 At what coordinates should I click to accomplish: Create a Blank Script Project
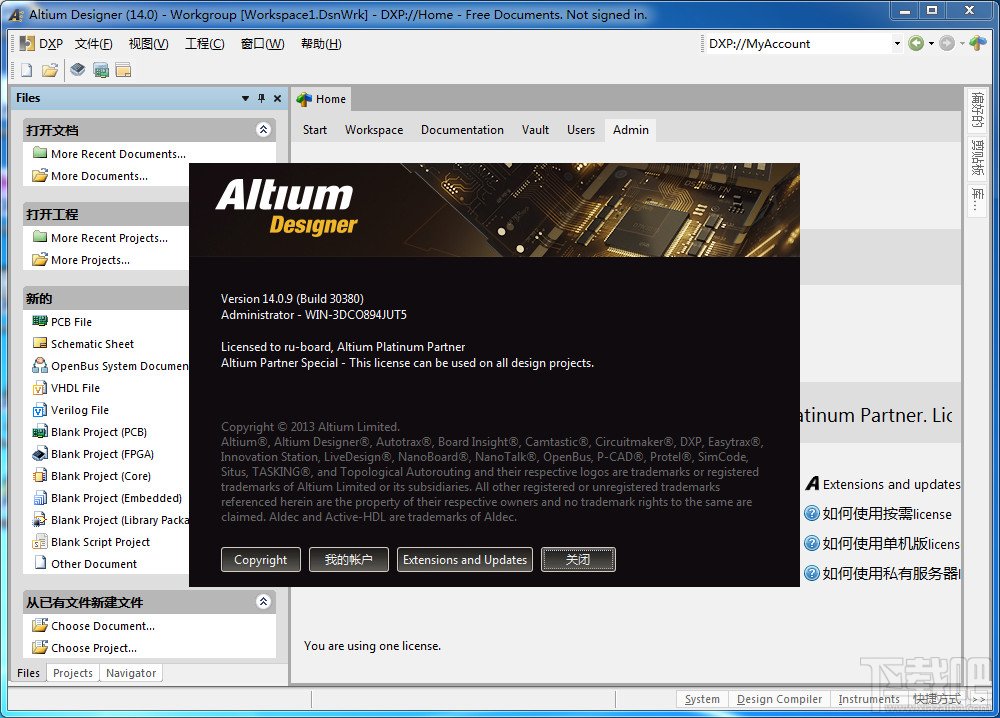(x=100, y=542)
